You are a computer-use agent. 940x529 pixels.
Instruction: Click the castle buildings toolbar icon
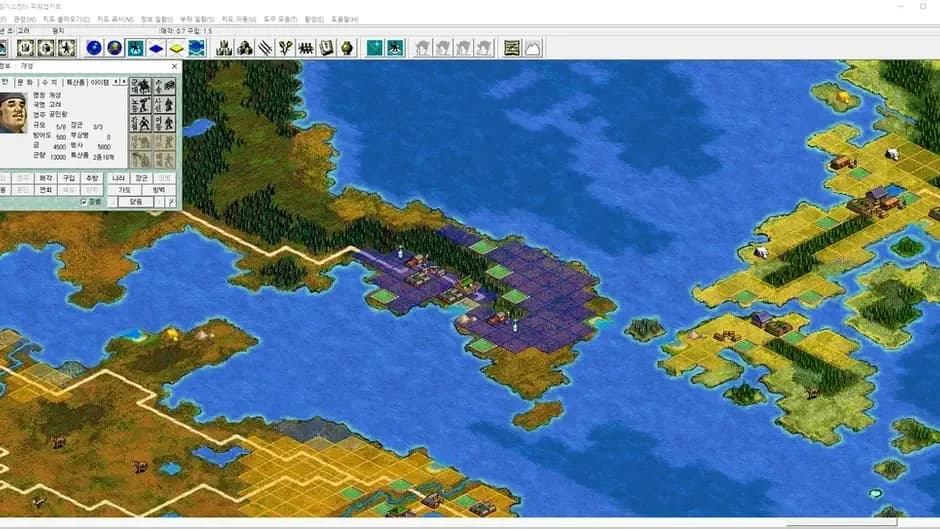(224, 48)
